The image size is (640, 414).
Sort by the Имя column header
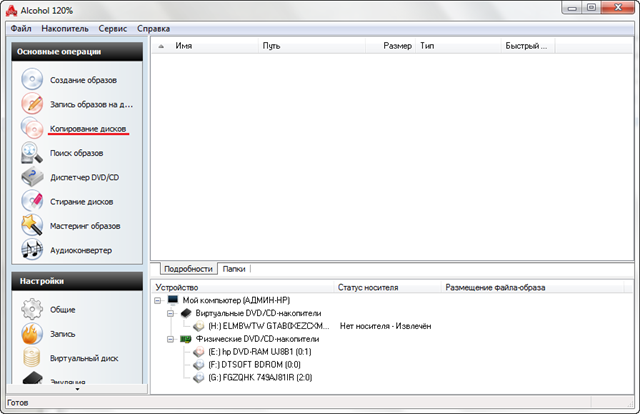point(215,46)
